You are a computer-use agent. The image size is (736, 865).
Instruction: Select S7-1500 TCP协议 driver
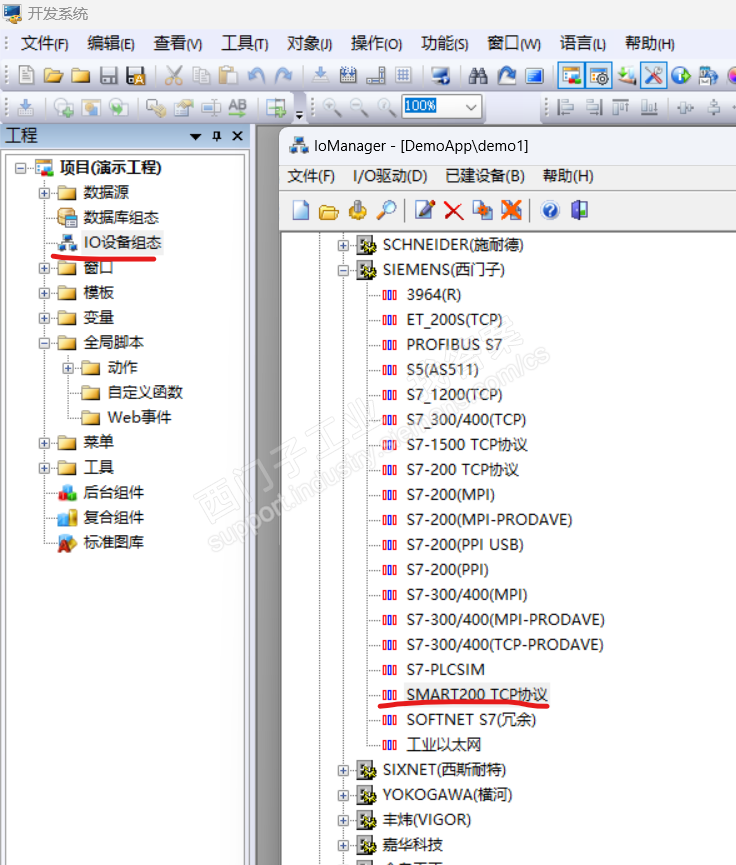[x=467, y=445]
